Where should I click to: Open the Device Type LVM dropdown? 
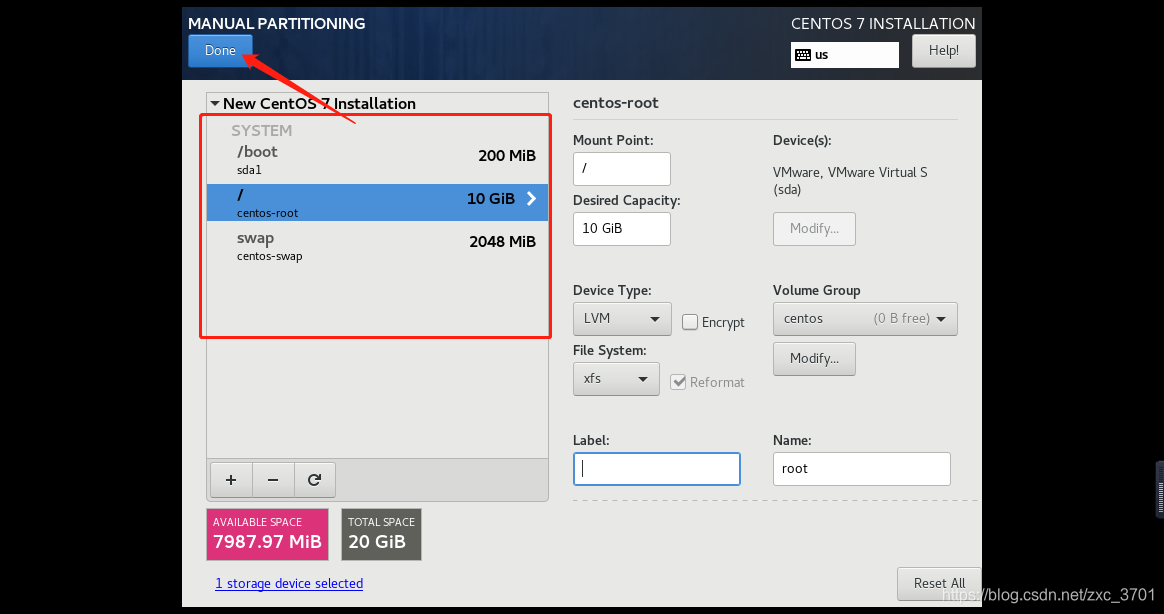point(622,319)
